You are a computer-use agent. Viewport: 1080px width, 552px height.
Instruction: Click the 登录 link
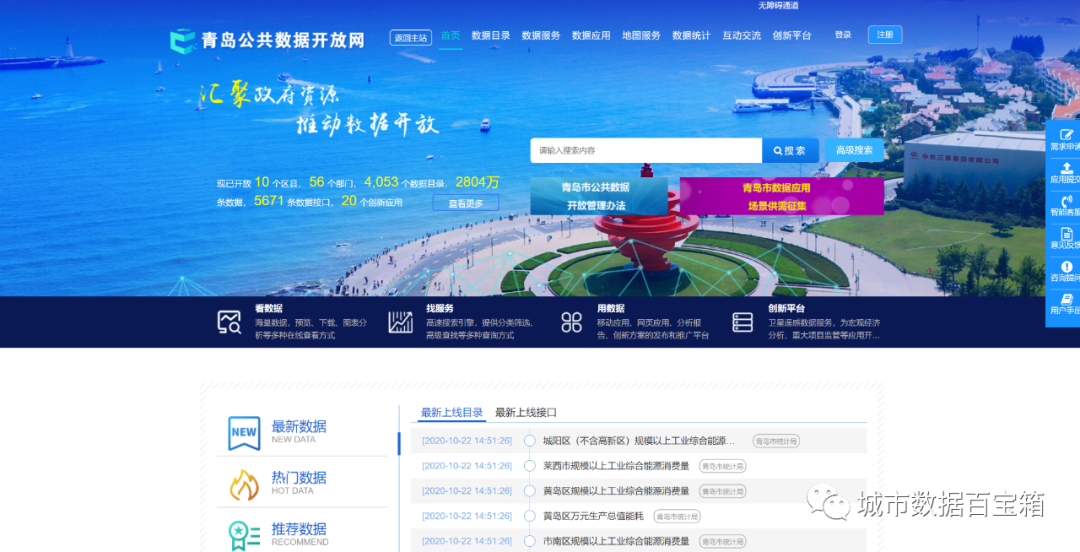coord(843,34)
